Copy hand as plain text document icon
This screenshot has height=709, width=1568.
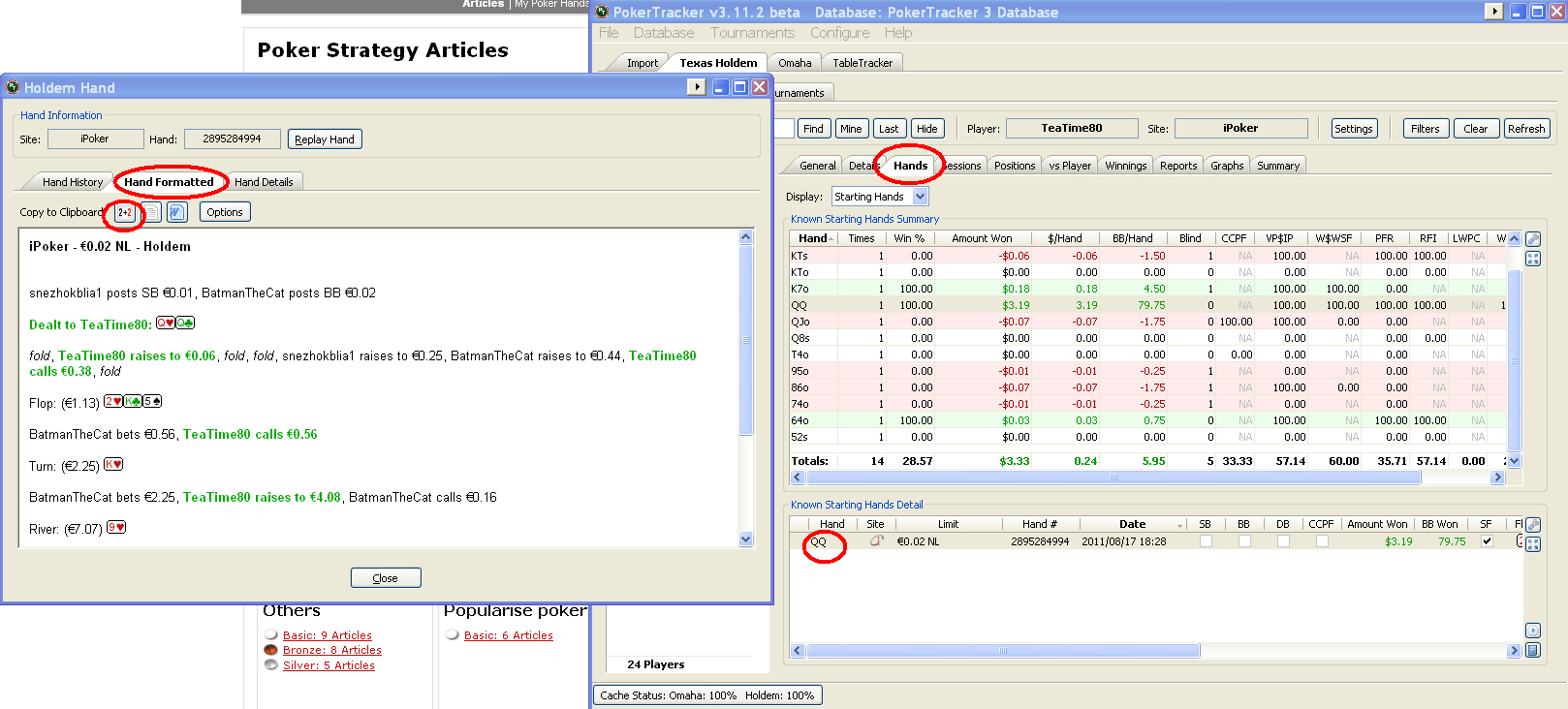point(151,212)
